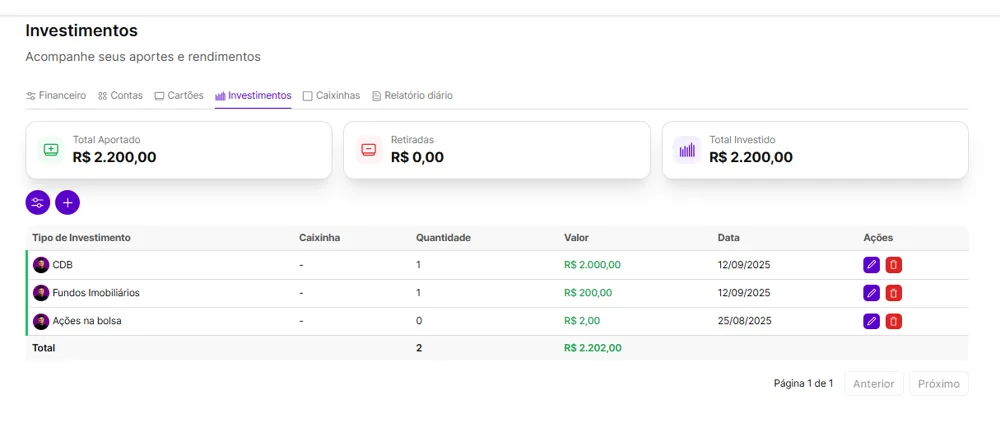Image resolution: width=1000 pixels, height=432 pixels.
Task: Click the Total row label
Action: click(44, 348)
